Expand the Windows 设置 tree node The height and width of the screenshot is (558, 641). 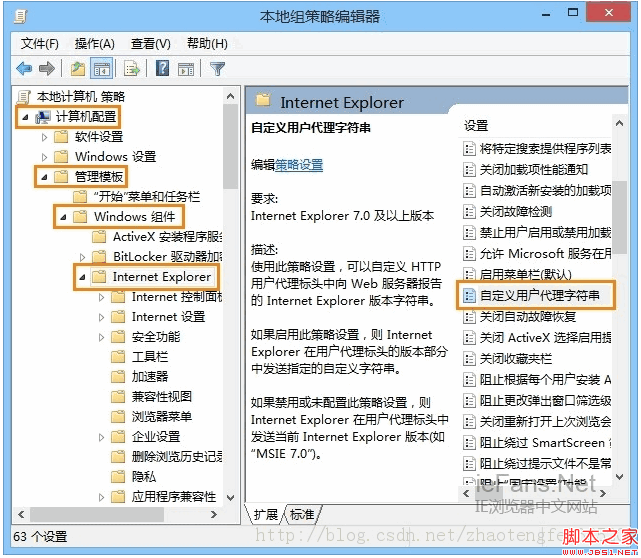pyautogui.click(x=44, y=157)
